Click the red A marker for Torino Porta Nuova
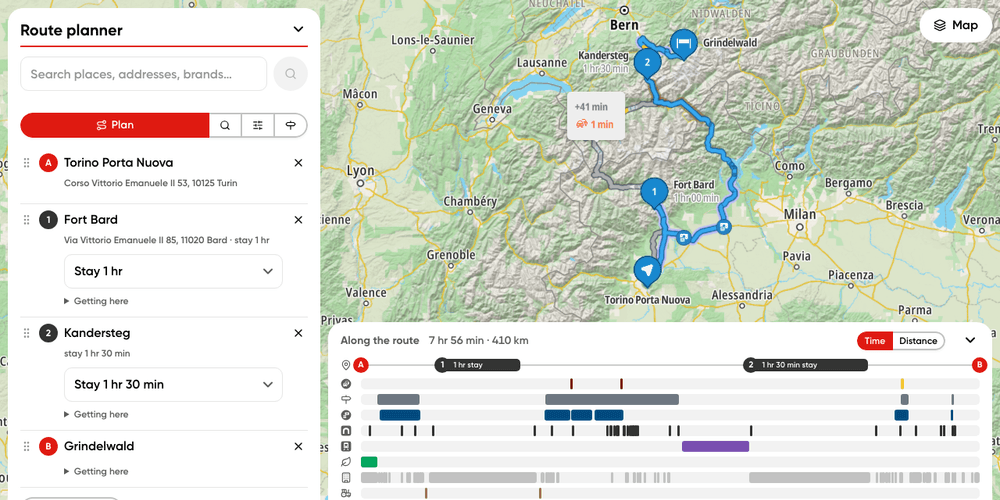The width and height of the screenshot is (1000, 500). [48, 163]
